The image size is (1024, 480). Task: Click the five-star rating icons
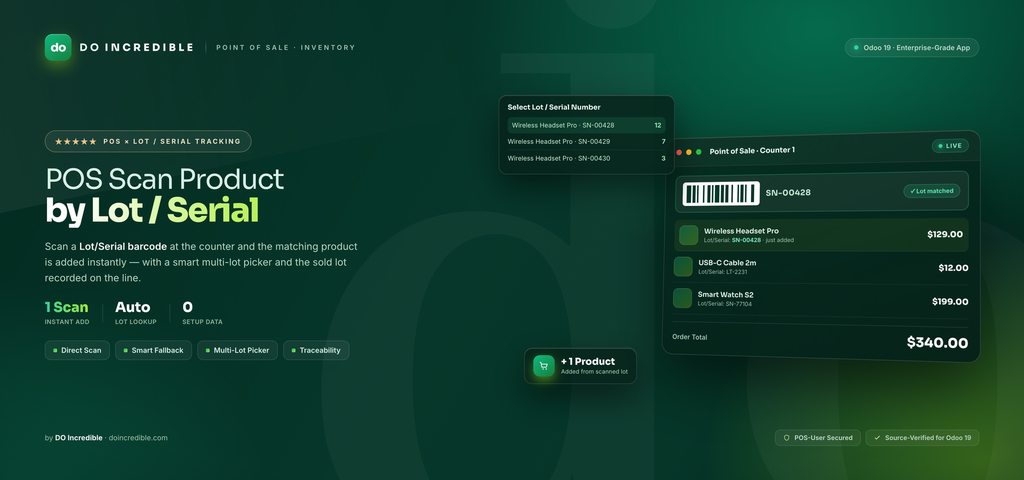76,141
